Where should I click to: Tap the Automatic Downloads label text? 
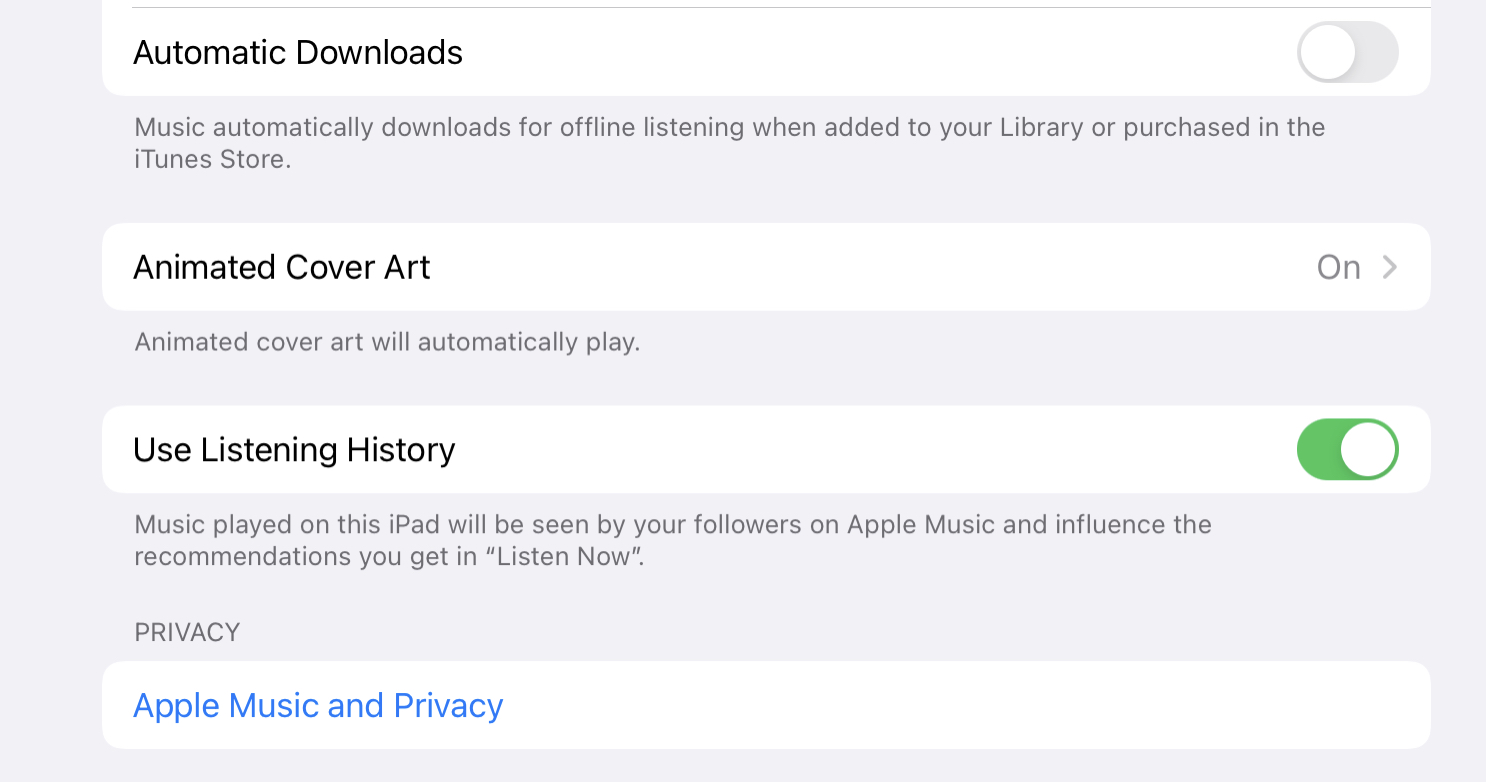(x=298, y=52)
